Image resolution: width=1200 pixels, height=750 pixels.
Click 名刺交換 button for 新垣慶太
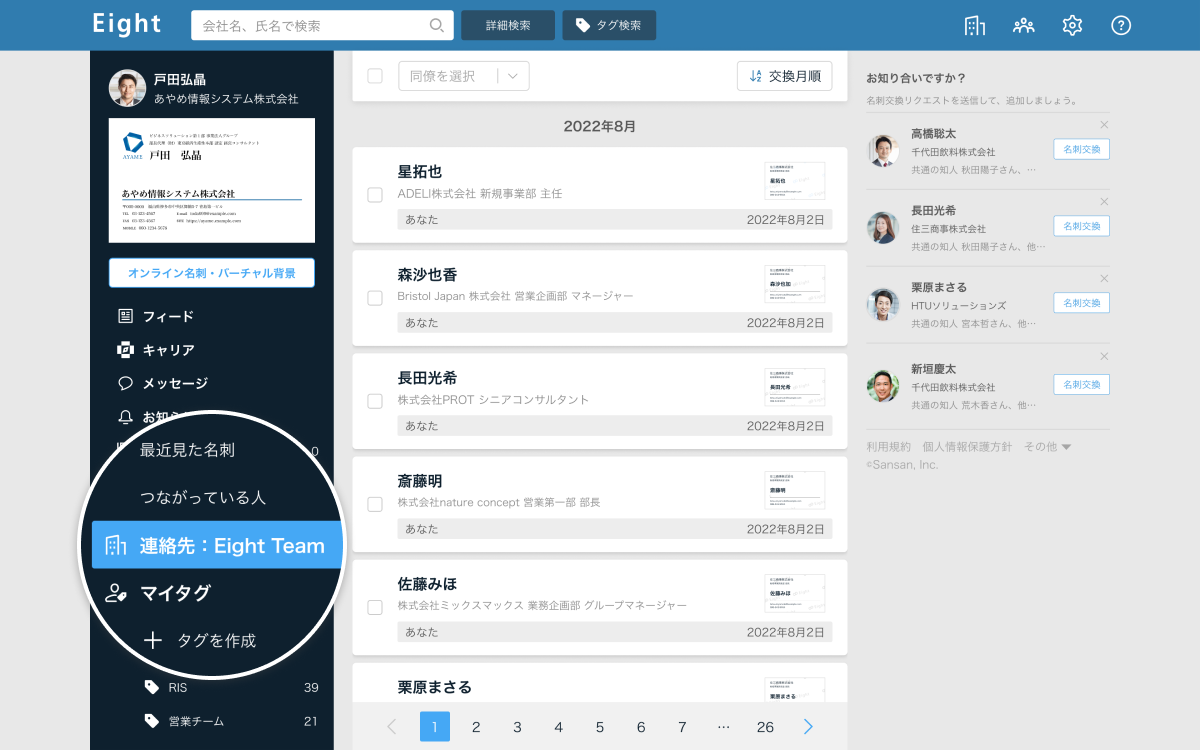click(x=1081, y=385)
